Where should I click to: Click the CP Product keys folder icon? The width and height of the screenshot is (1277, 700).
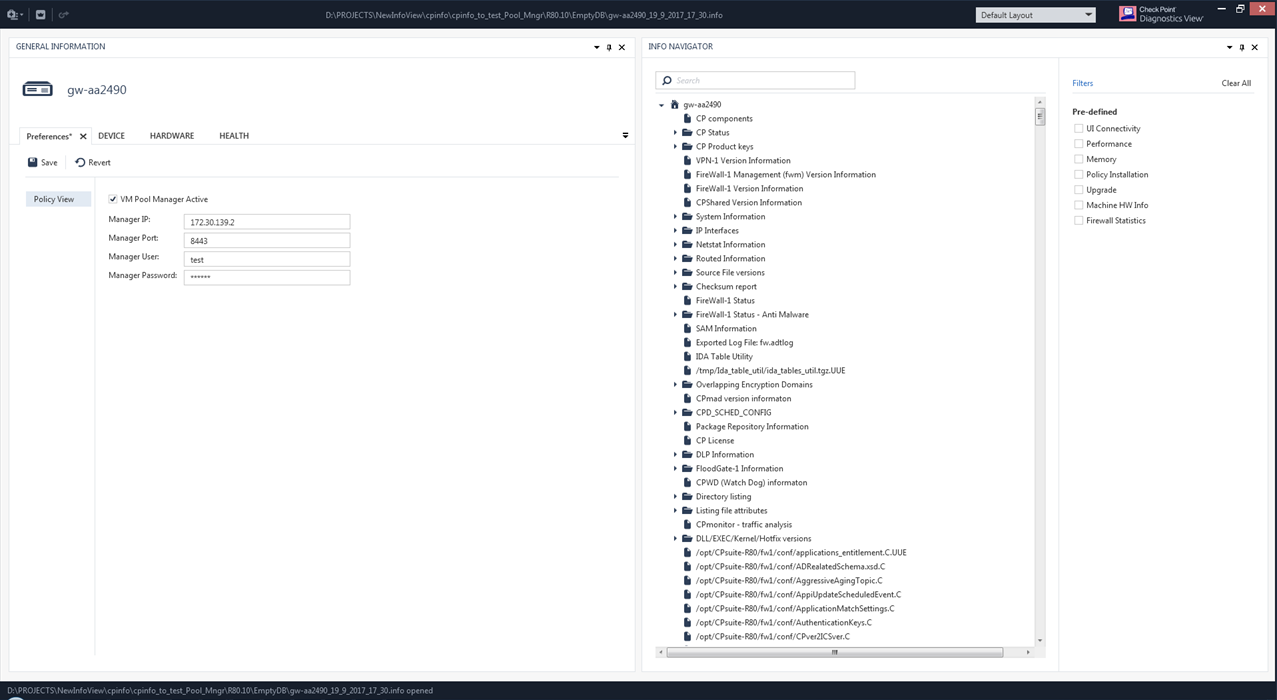[687, 147]
